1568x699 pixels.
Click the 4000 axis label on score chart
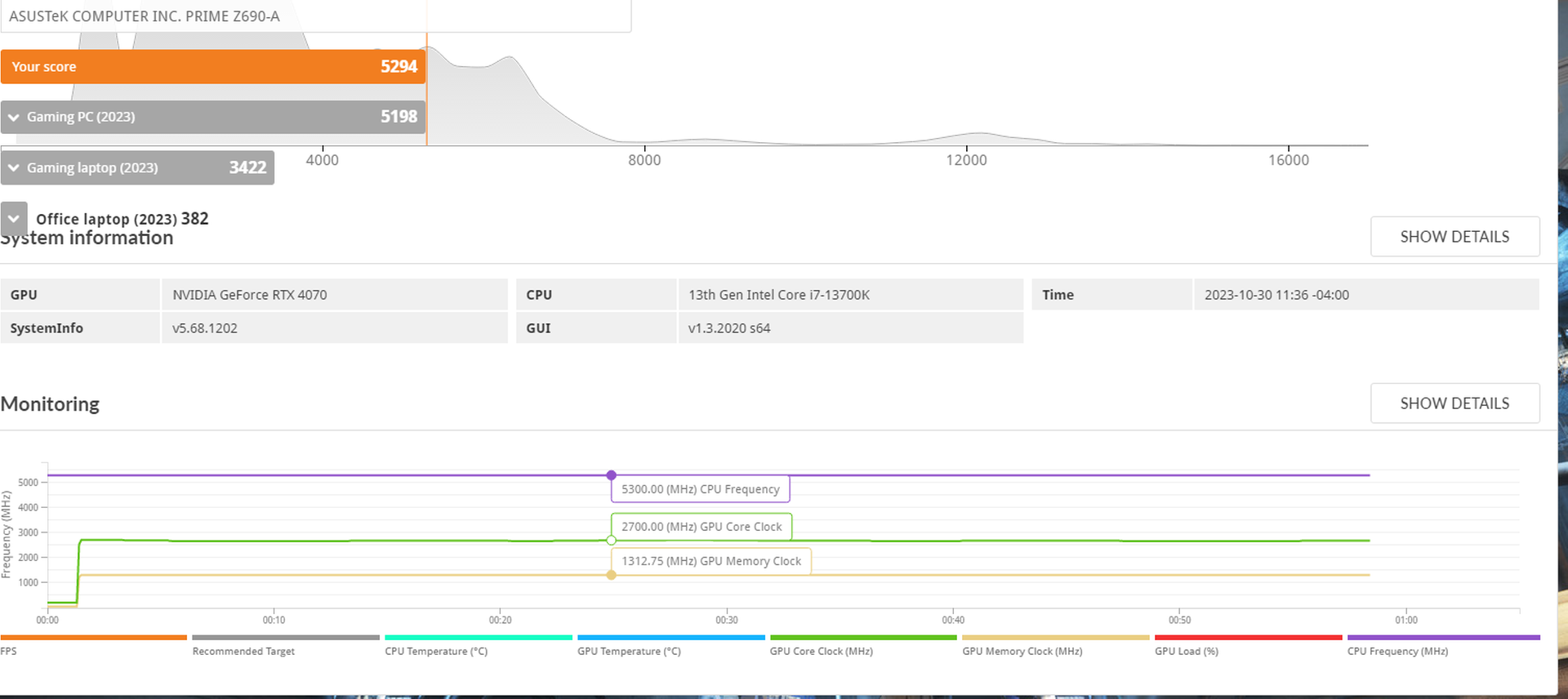322,160
